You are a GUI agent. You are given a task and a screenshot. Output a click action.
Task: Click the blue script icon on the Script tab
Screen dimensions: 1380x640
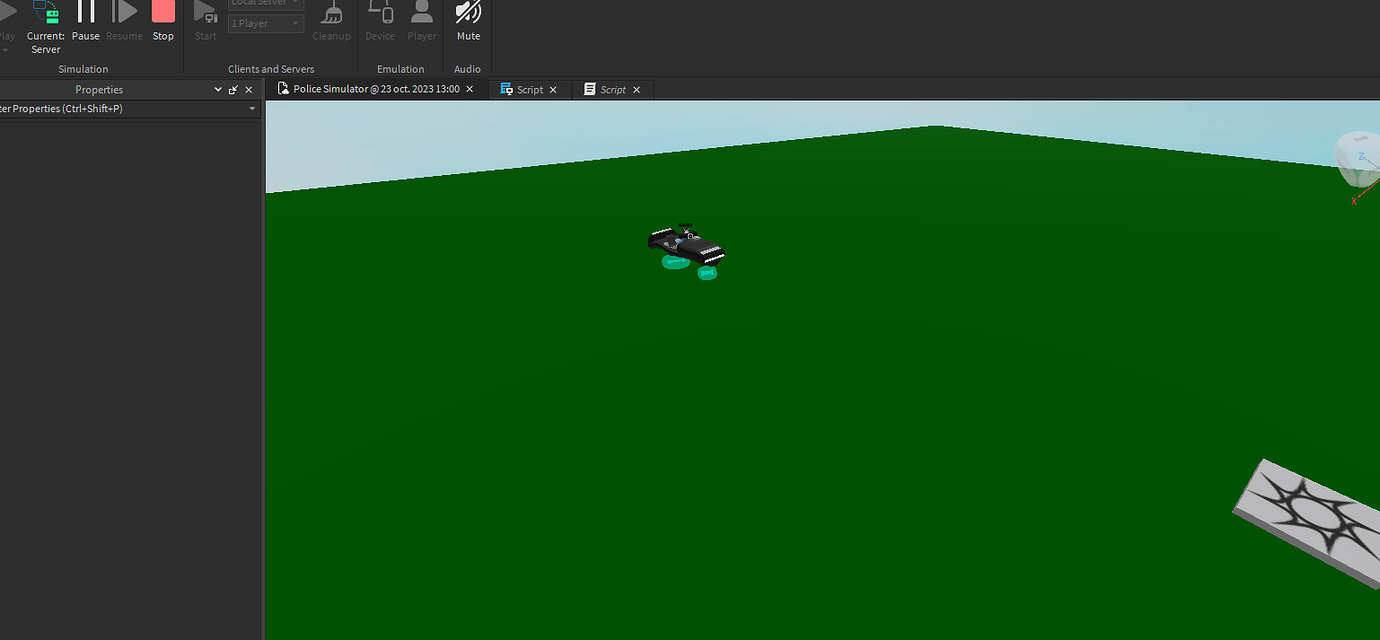pyautogui.click(x=508, y=89)
